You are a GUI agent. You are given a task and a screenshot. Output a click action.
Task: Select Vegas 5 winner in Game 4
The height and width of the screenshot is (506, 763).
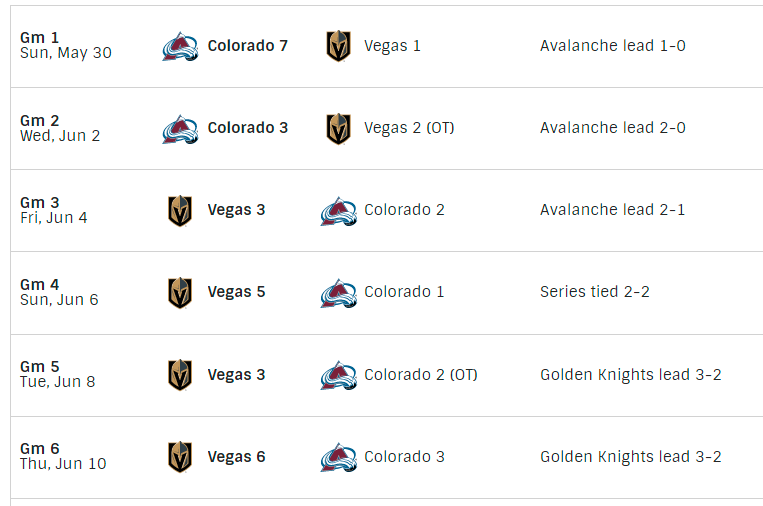236,292
